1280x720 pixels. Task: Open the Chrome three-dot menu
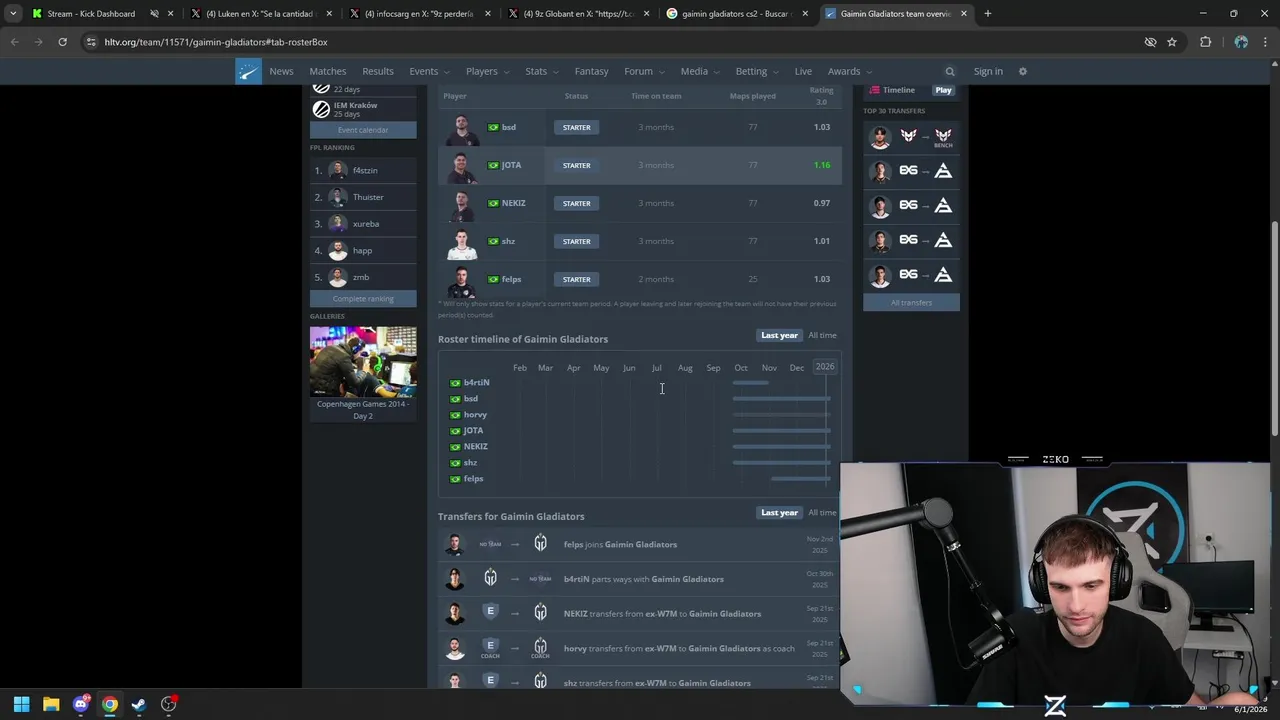(1265, 42)
